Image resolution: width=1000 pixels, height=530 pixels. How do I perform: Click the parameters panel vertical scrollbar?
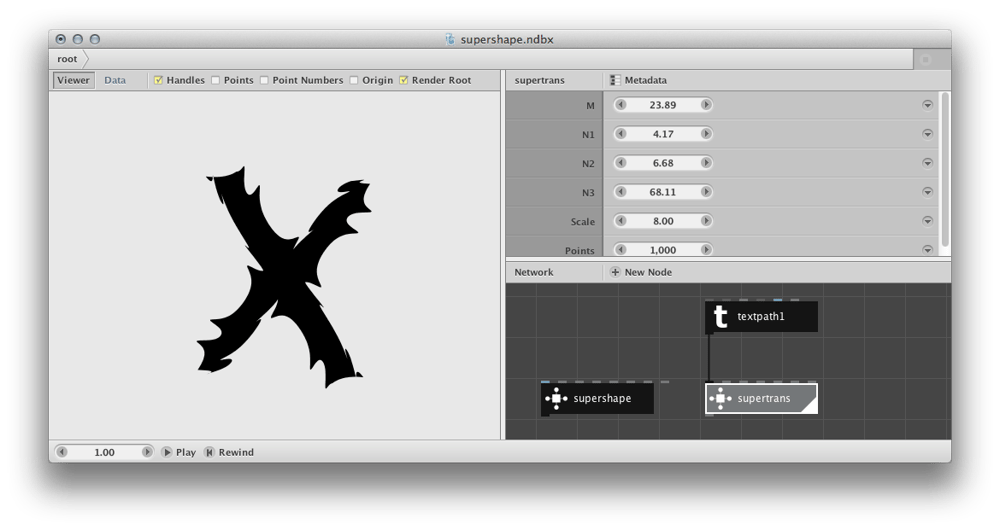(x=945, y=169)
